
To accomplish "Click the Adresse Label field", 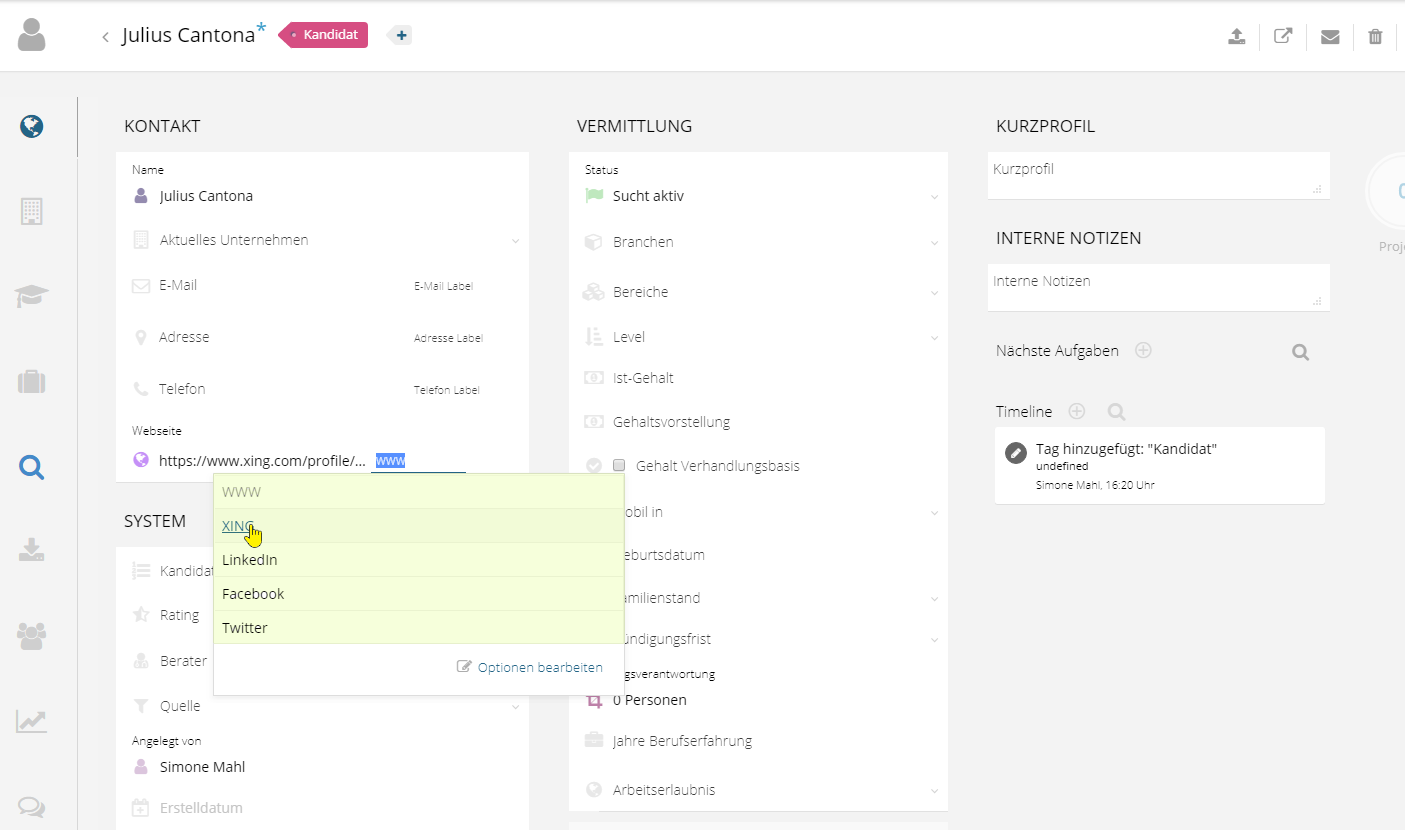I will tap(448, 338).
